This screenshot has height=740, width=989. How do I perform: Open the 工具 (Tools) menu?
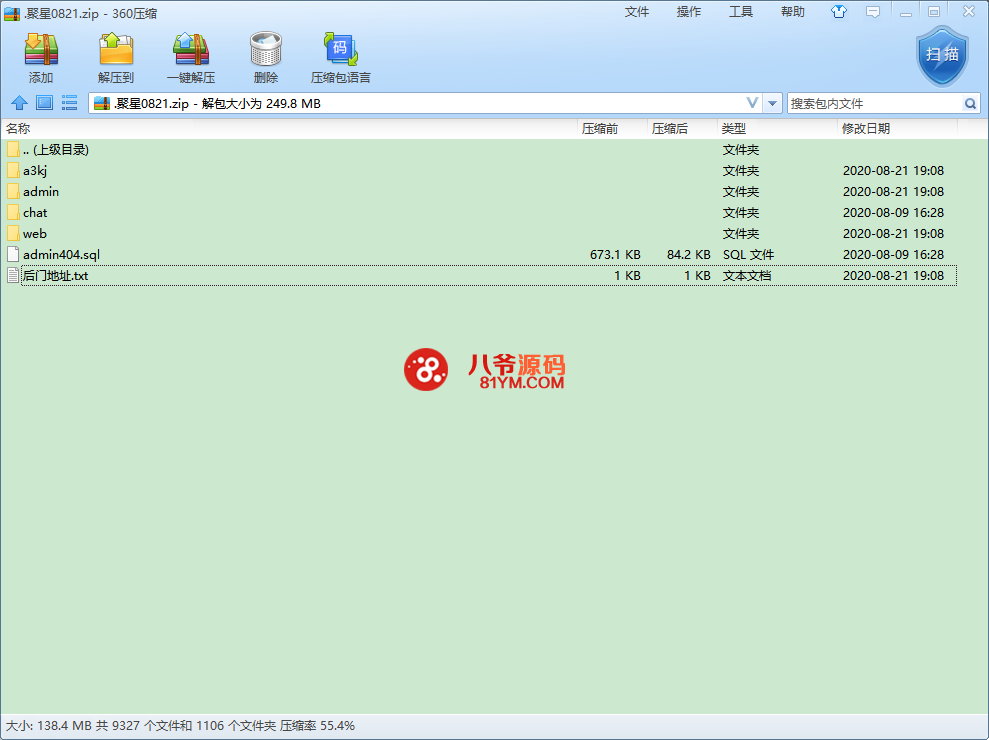[740, 12]
